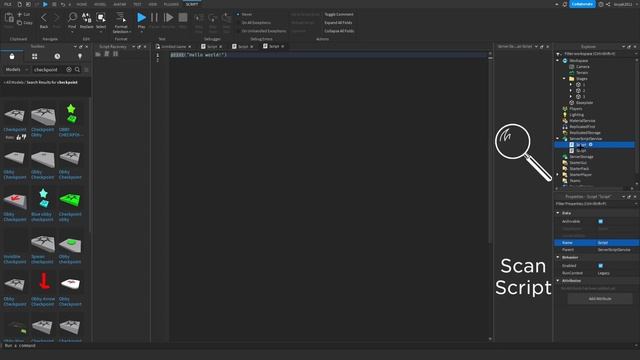Image resolution: width=640 pixels, height=360 pixels.
Task: Click the Toolbox search magnifier icon
Action: point(77,69)
